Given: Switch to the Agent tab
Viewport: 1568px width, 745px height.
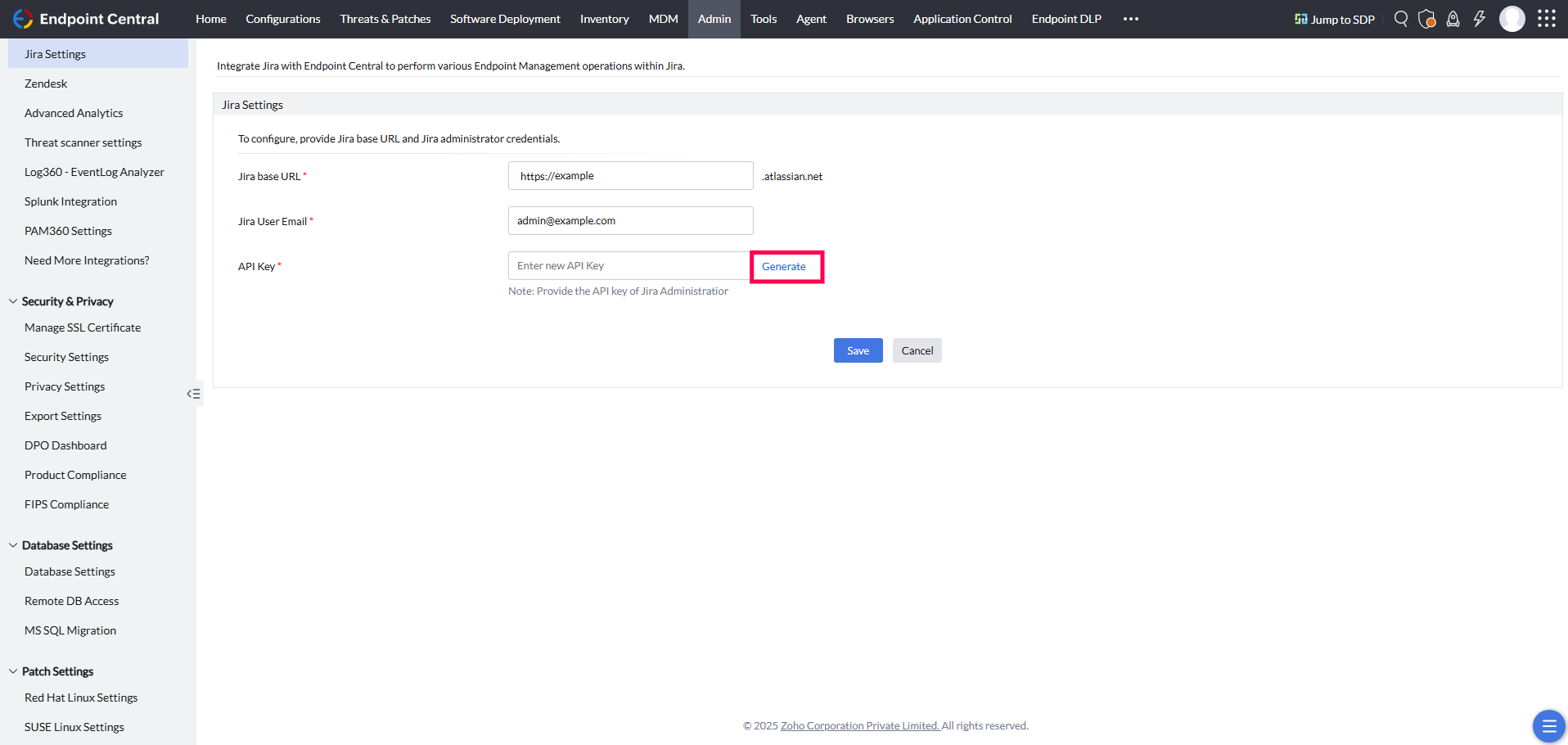Looking at the screenshot, I should (811, 19).
